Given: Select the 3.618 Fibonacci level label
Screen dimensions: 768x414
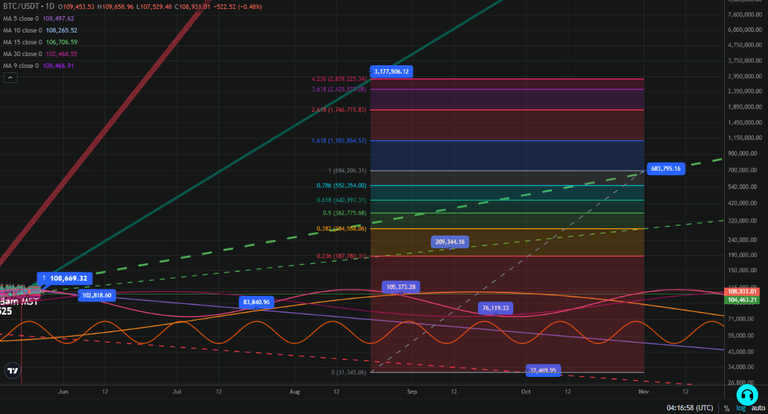Looking at the screenshot, I should click(x=339, y=89).
